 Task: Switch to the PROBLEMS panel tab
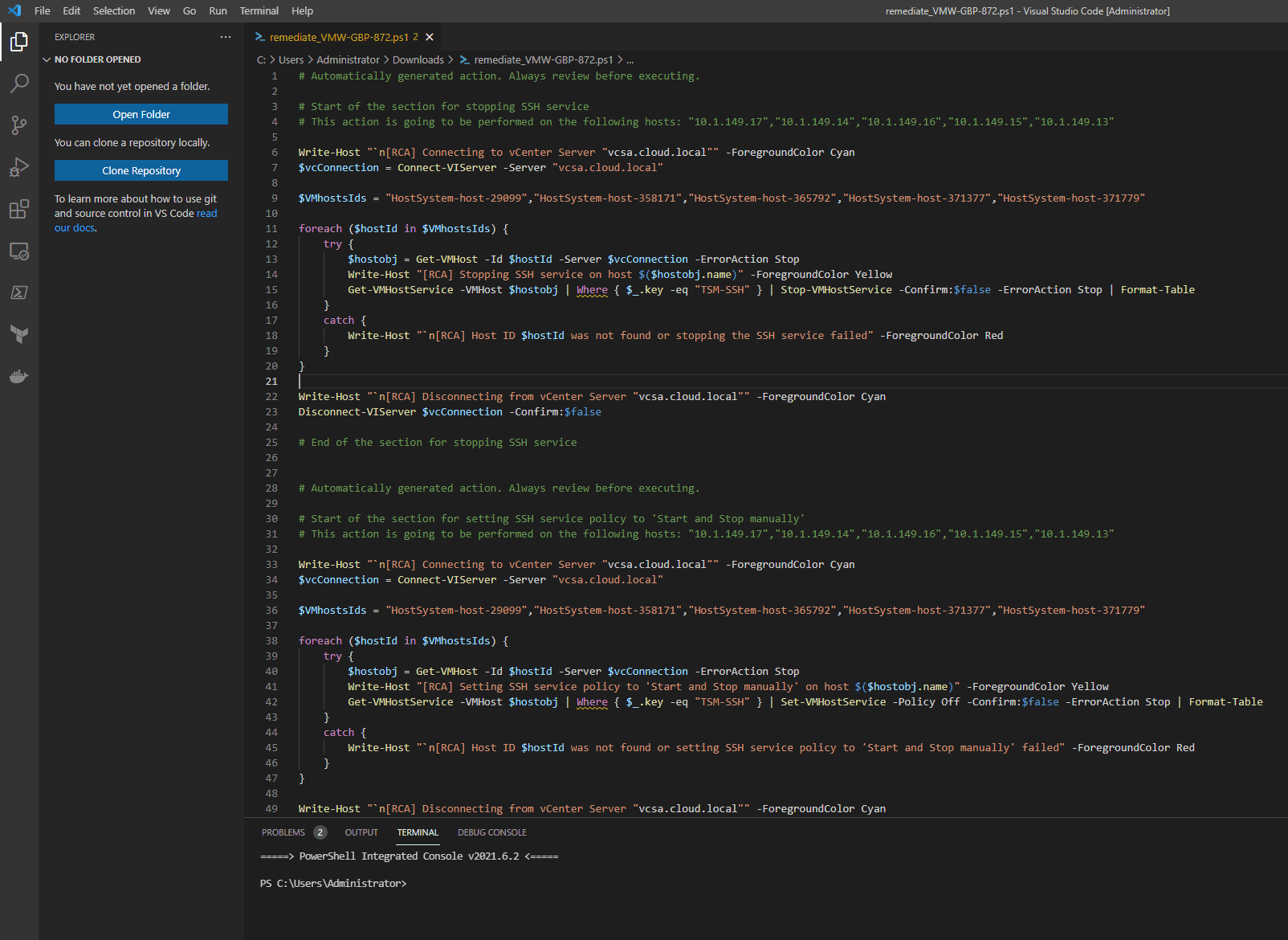tap(283, 832)
